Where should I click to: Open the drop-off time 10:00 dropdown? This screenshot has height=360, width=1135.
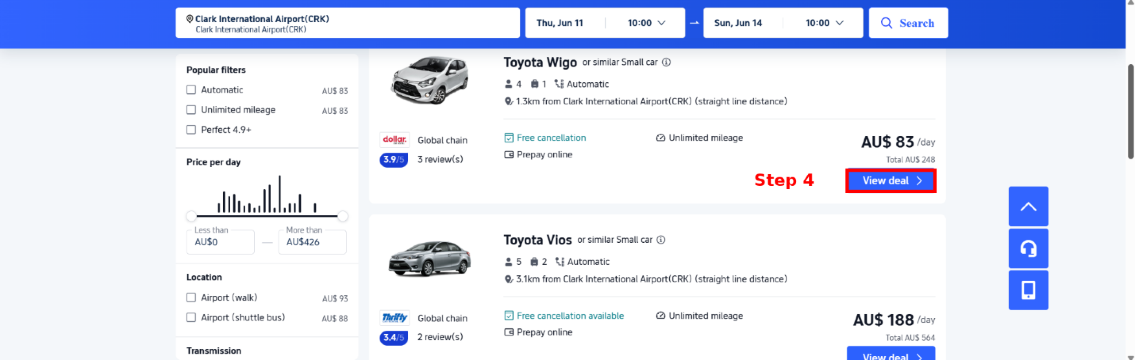824,23
